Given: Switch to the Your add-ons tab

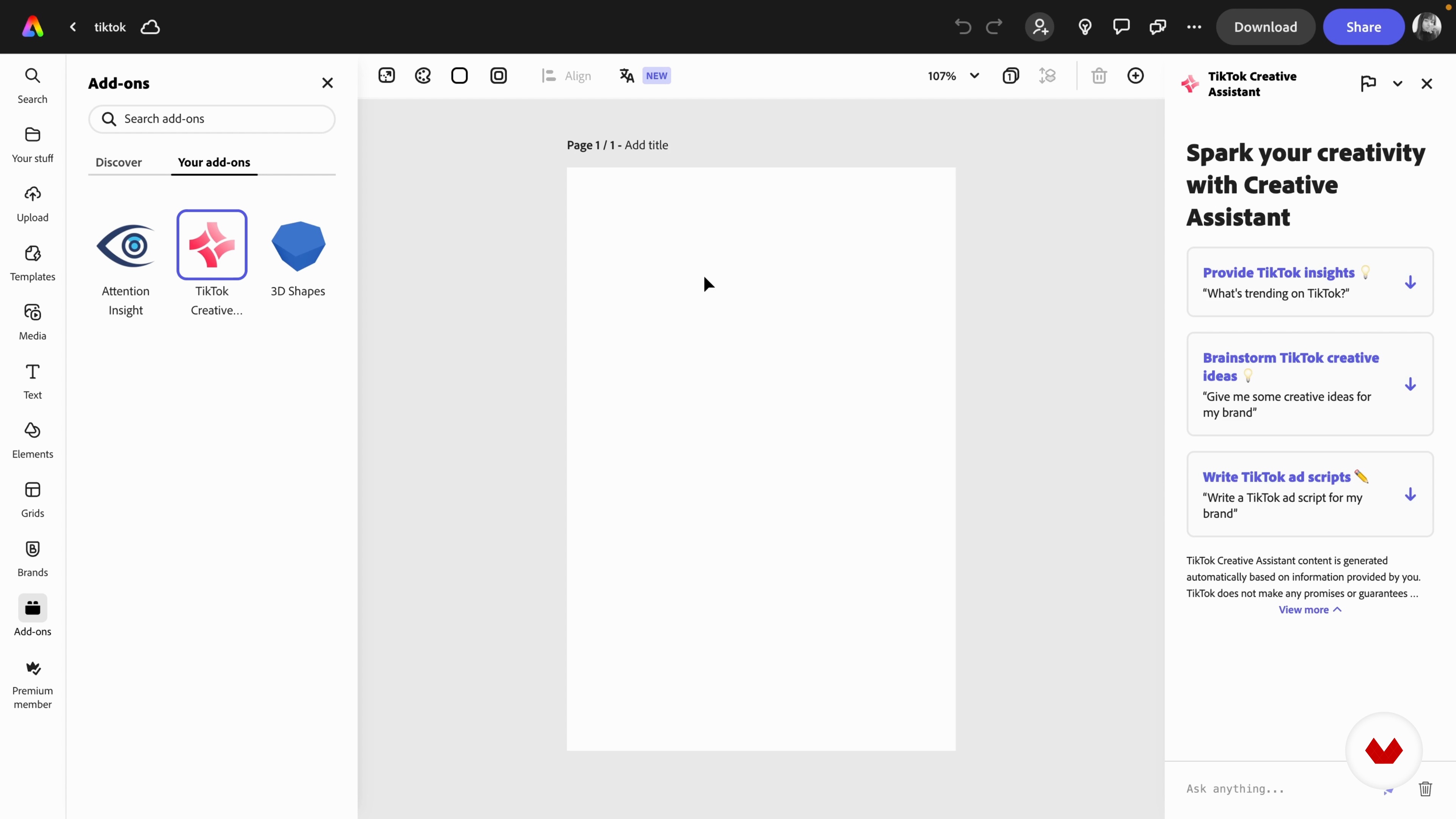Looking at the screenshot, I should point(214,162).
